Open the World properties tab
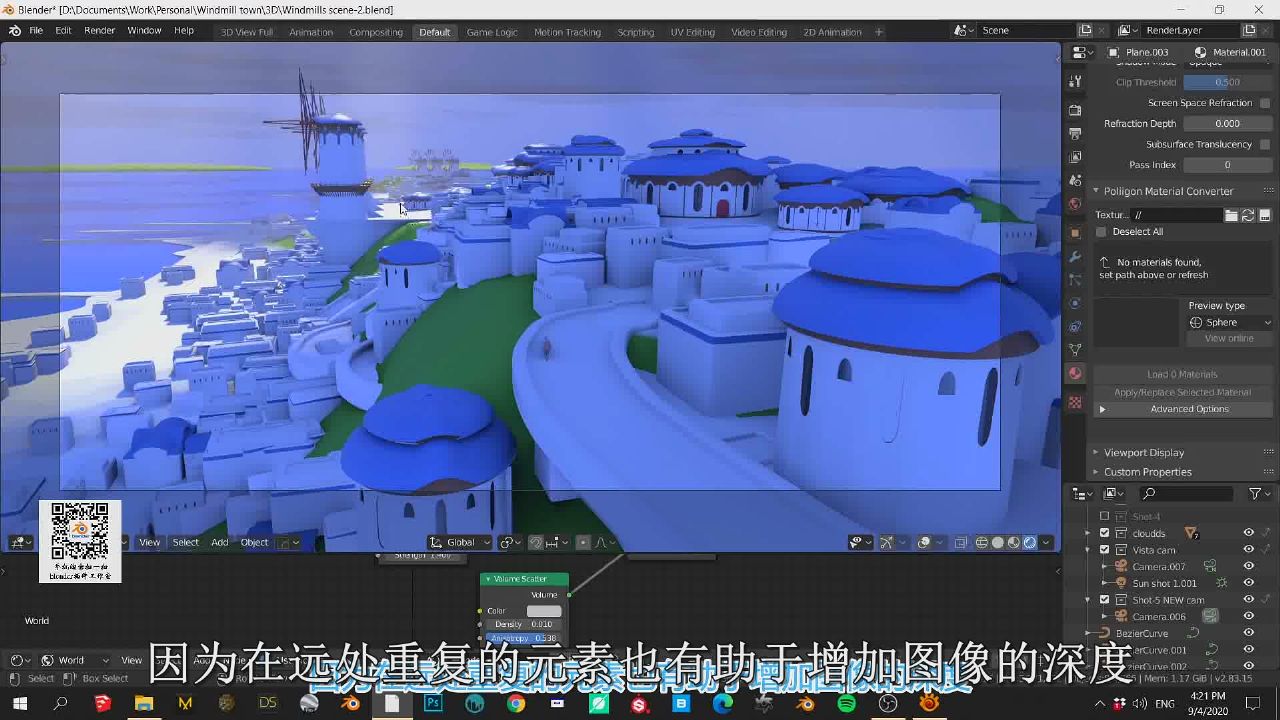Screen dimensions: 1280x720 [x=1075, y=204]
